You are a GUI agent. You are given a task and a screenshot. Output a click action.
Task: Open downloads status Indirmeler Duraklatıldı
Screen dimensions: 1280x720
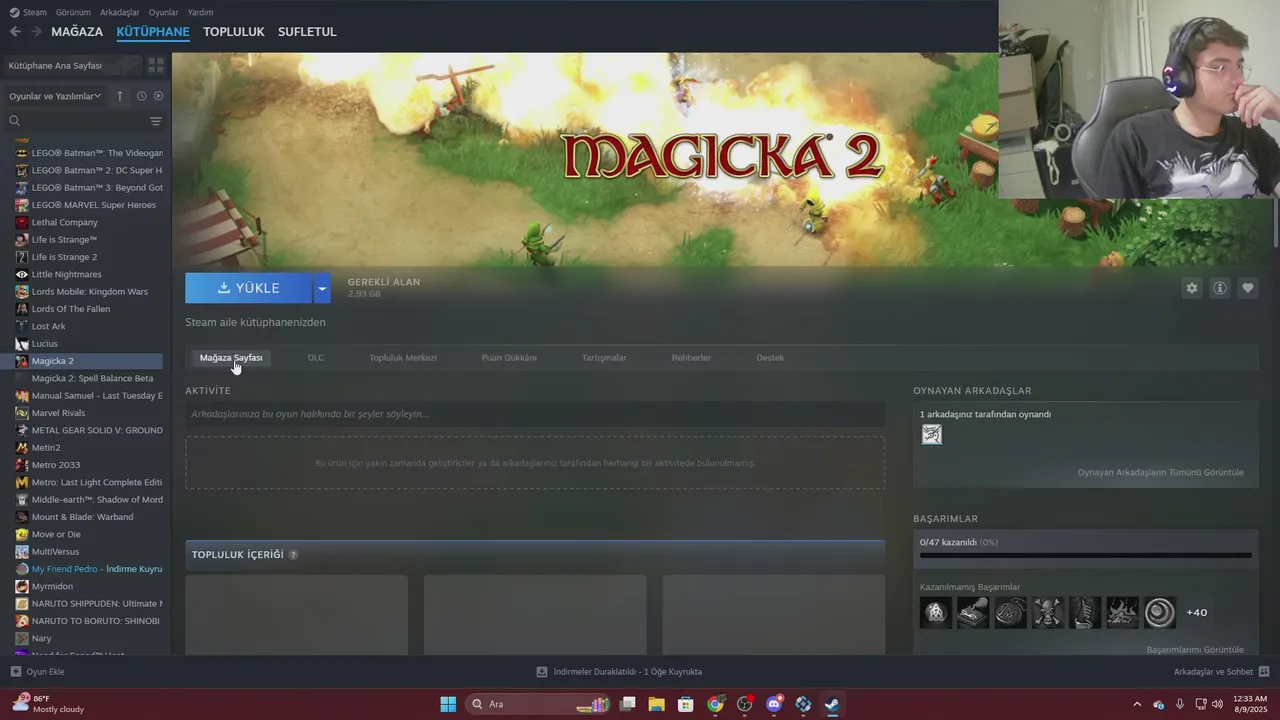point(619,672)
